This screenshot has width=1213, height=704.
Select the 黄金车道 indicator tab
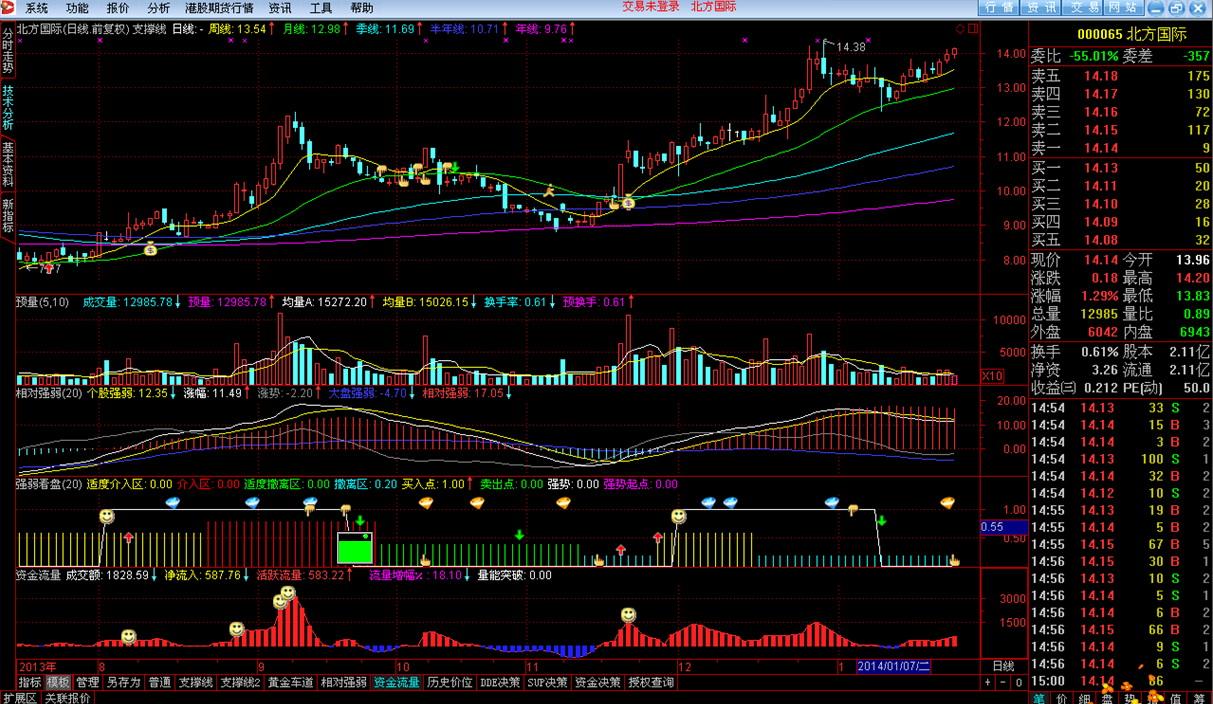click(290, 682)
